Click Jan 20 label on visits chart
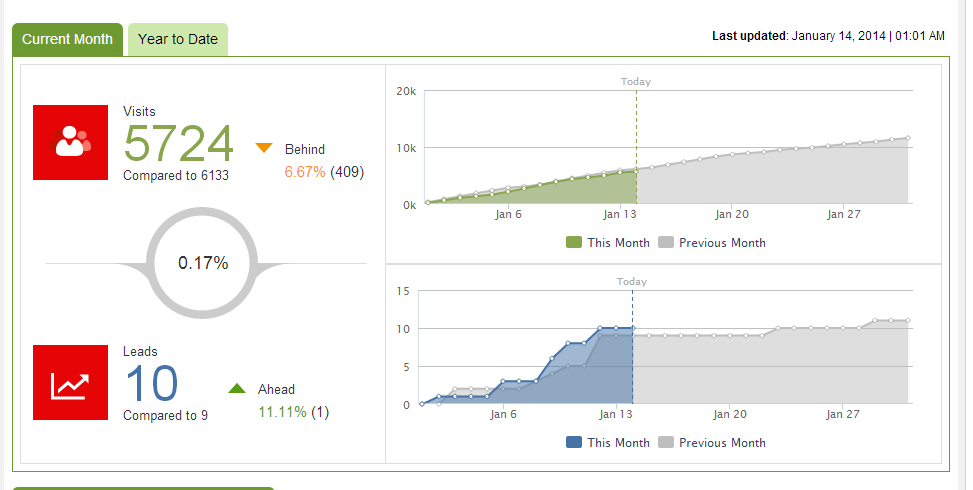Image resolution: width=973 pixels, height=490 pixels. tap(732, 214)
